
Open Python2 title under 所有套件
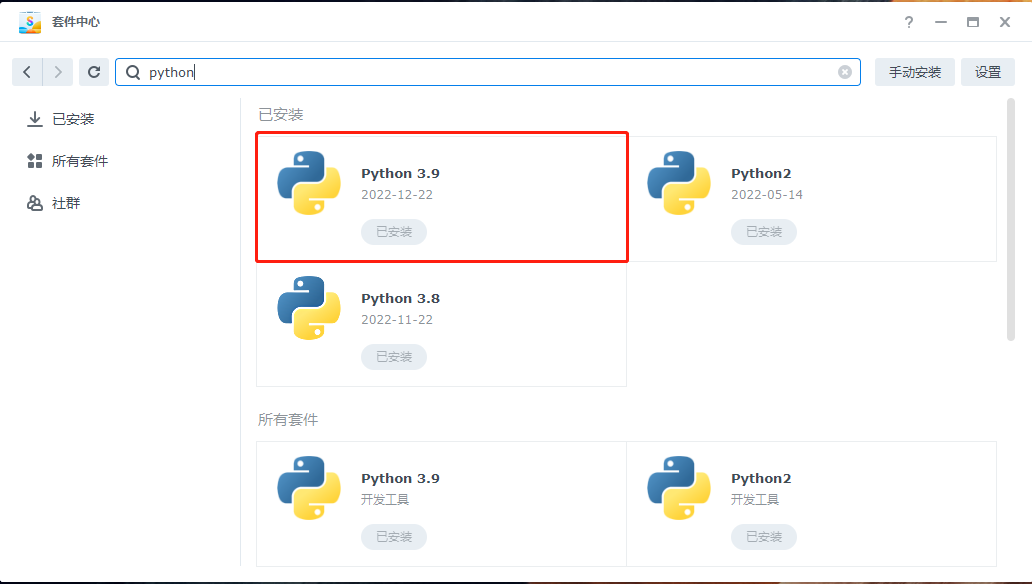point(761,478)
